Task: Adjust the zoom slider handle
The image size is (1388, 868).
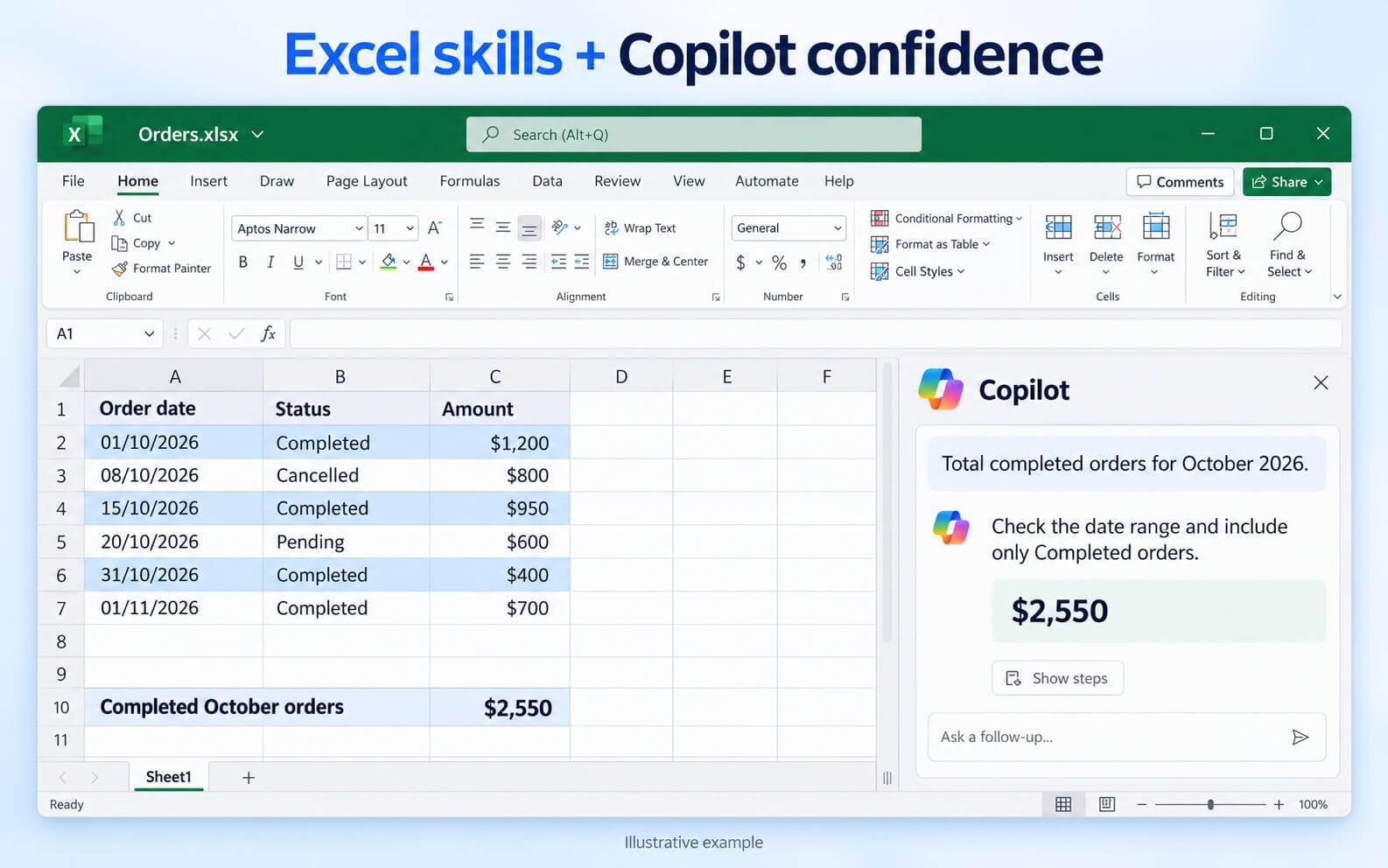Action: click(x=1210, y=804)
